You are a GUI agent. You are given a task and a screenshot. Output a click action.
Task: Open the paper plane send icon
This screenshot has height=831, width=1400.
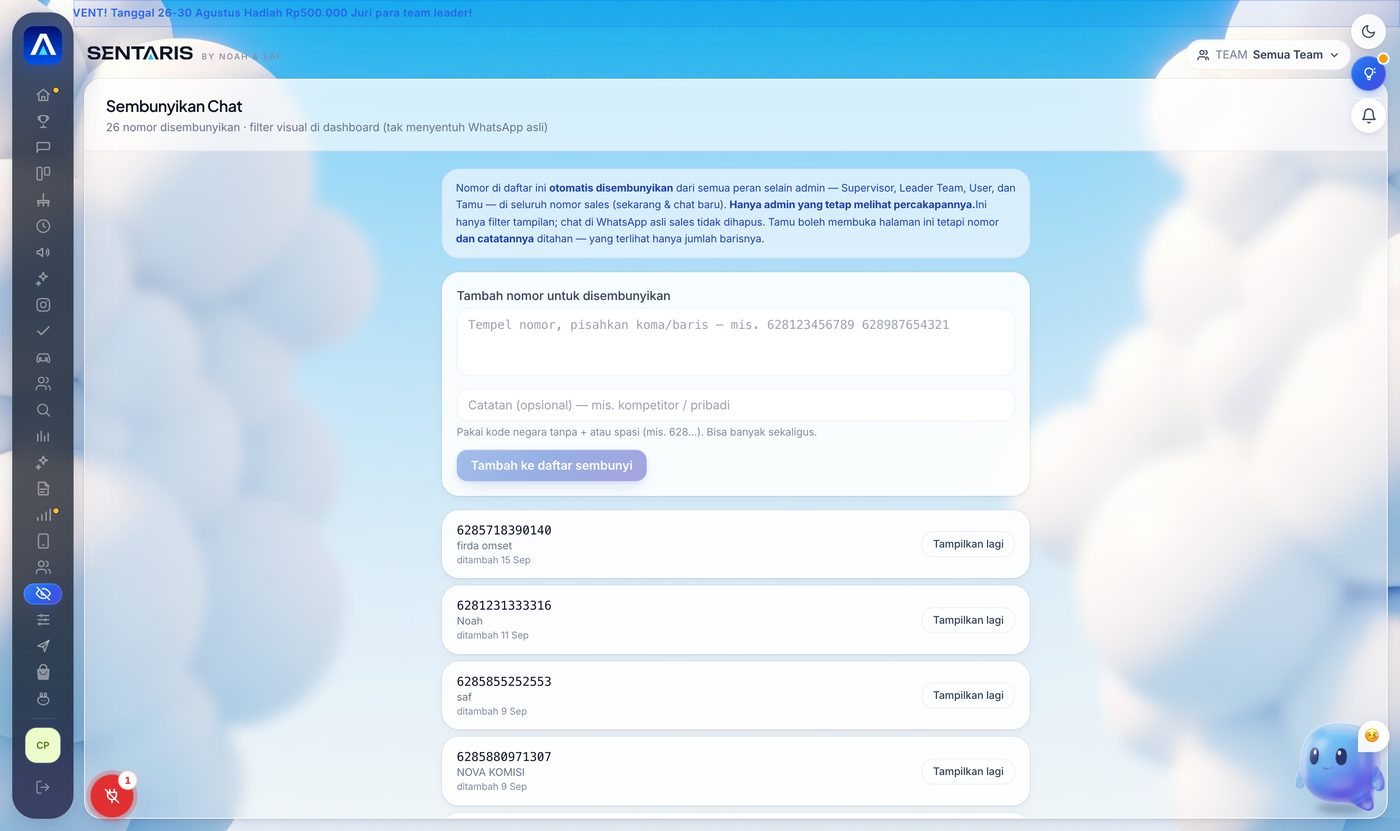pos(43,646)
